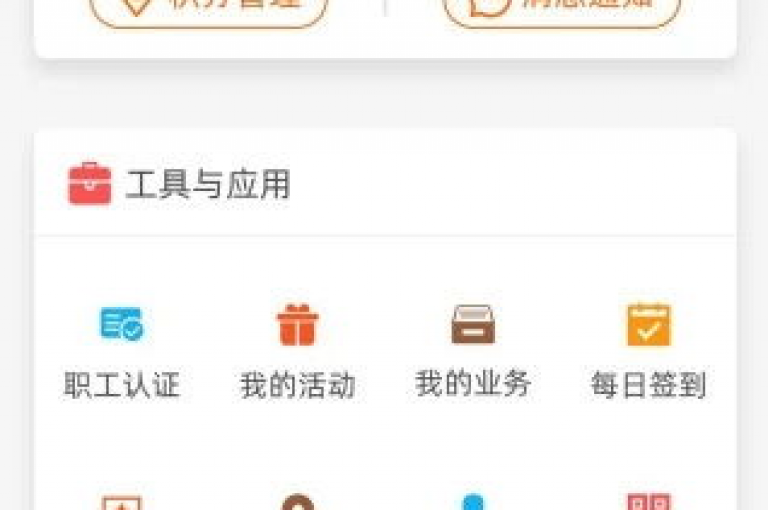Open the 我的活动 label
The image size is (768, 510).
click(x=298, y=385)
